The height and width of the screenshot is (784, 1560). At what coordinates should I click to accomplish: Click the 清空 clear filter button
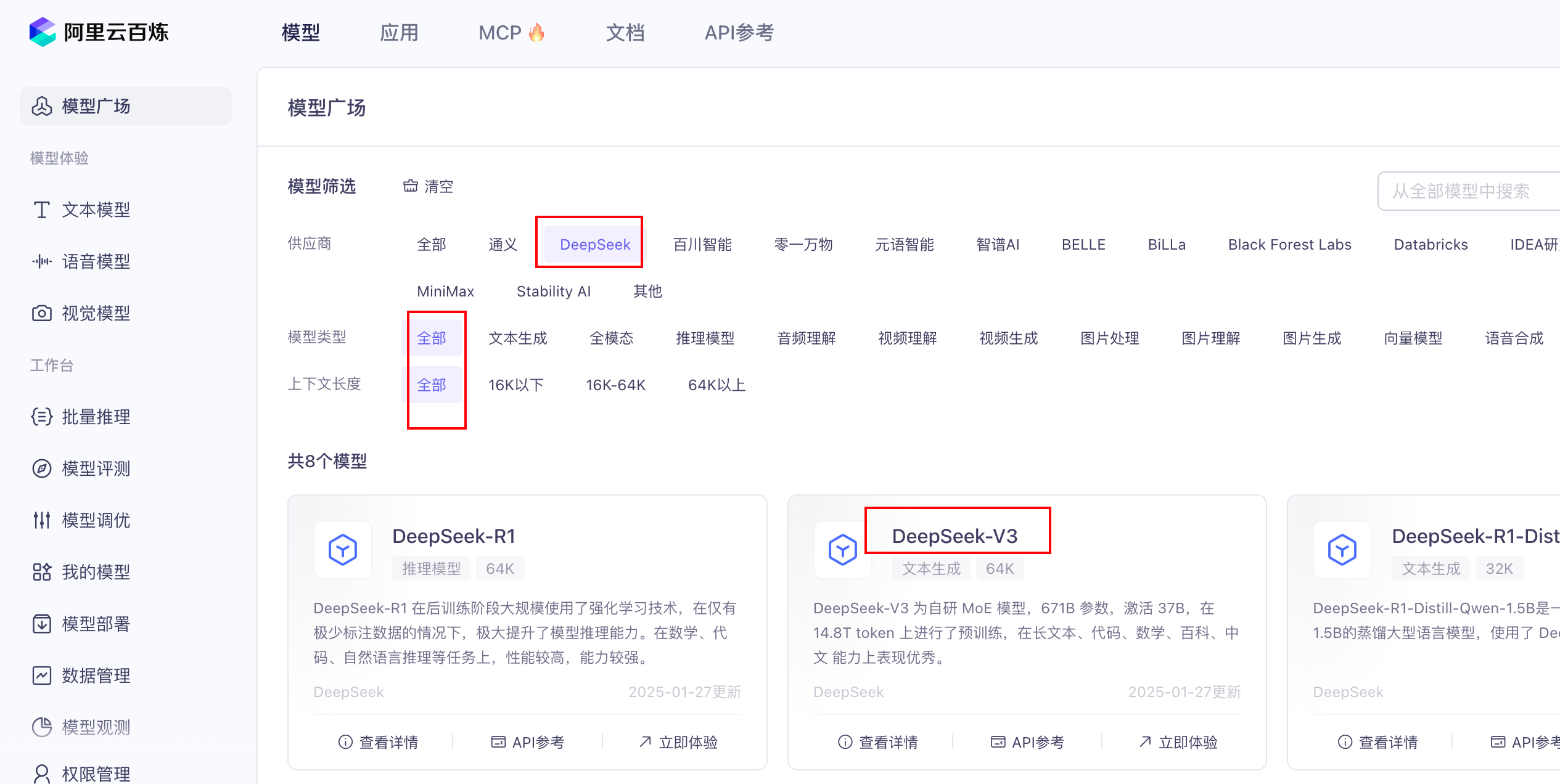429,186
